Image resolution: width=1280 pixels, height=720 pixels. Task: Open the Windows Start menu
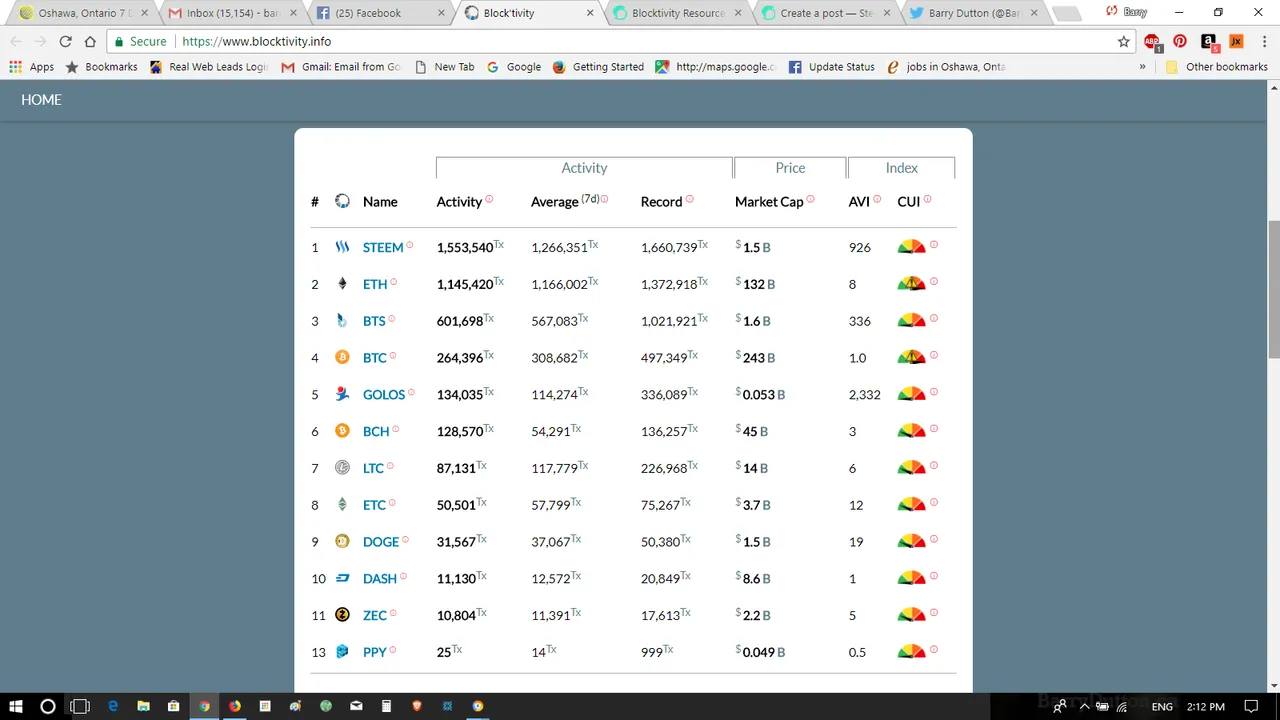pos(17,706)
